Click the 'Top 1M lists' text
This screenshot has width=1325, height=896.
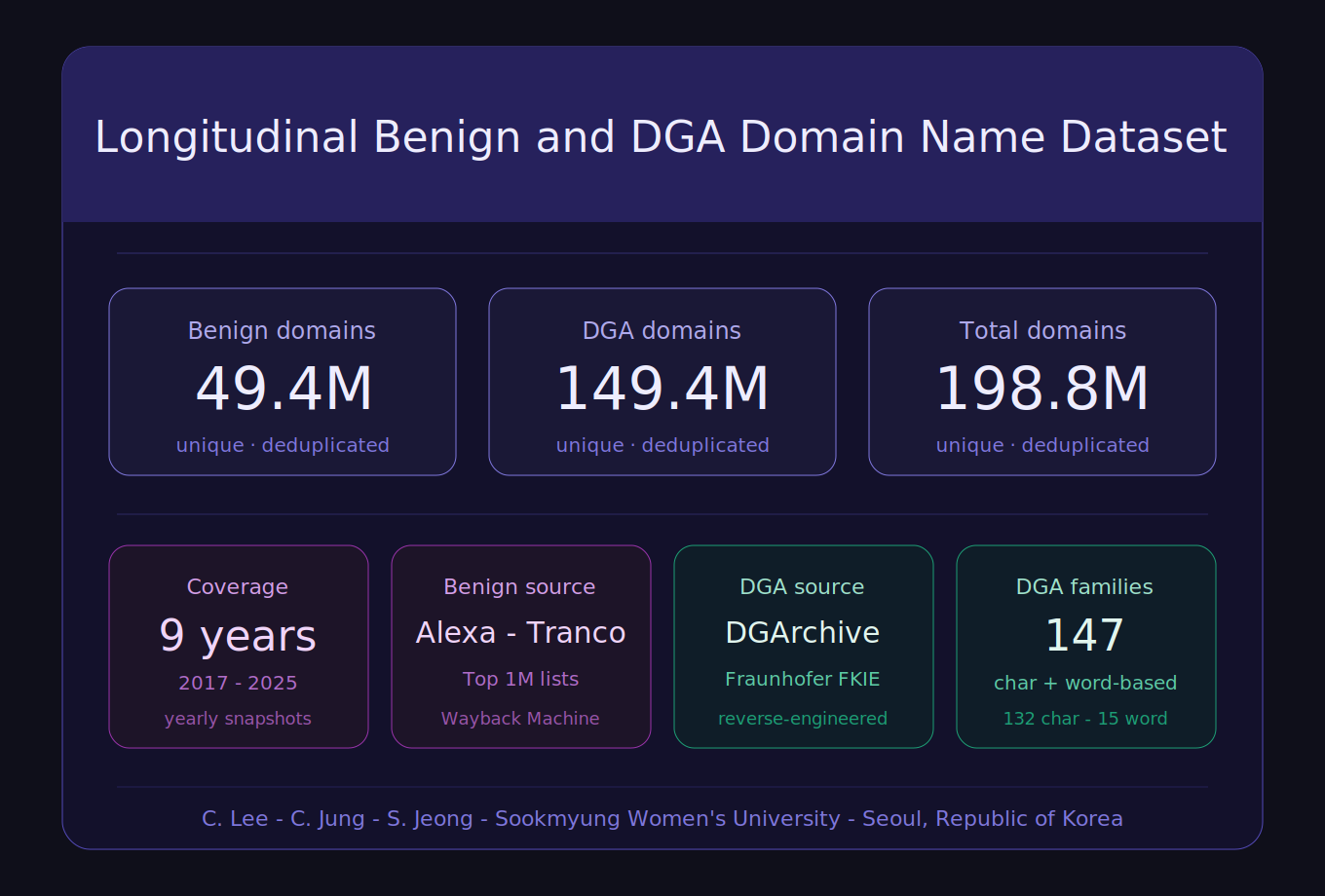click(x=520, y=679)
